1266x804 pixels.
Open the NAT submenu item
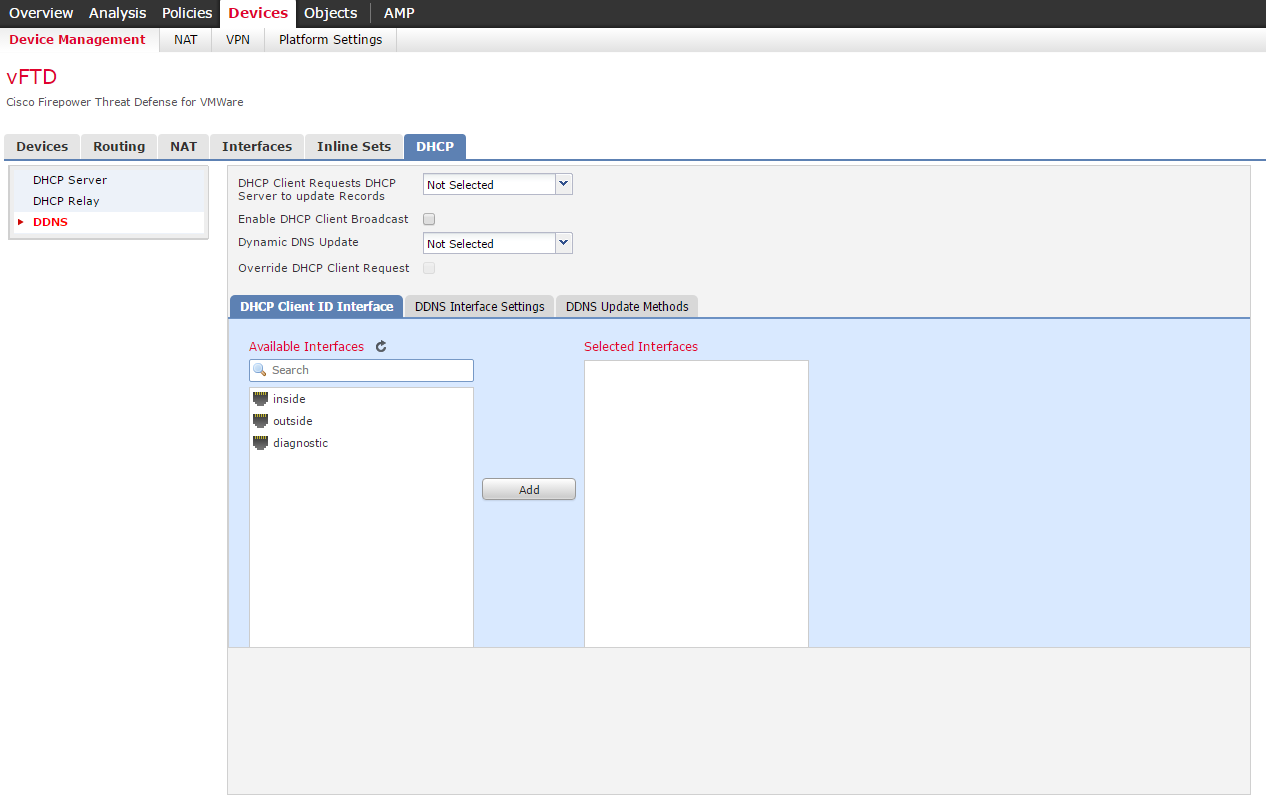pyautogui.click(x=186, y=40)
